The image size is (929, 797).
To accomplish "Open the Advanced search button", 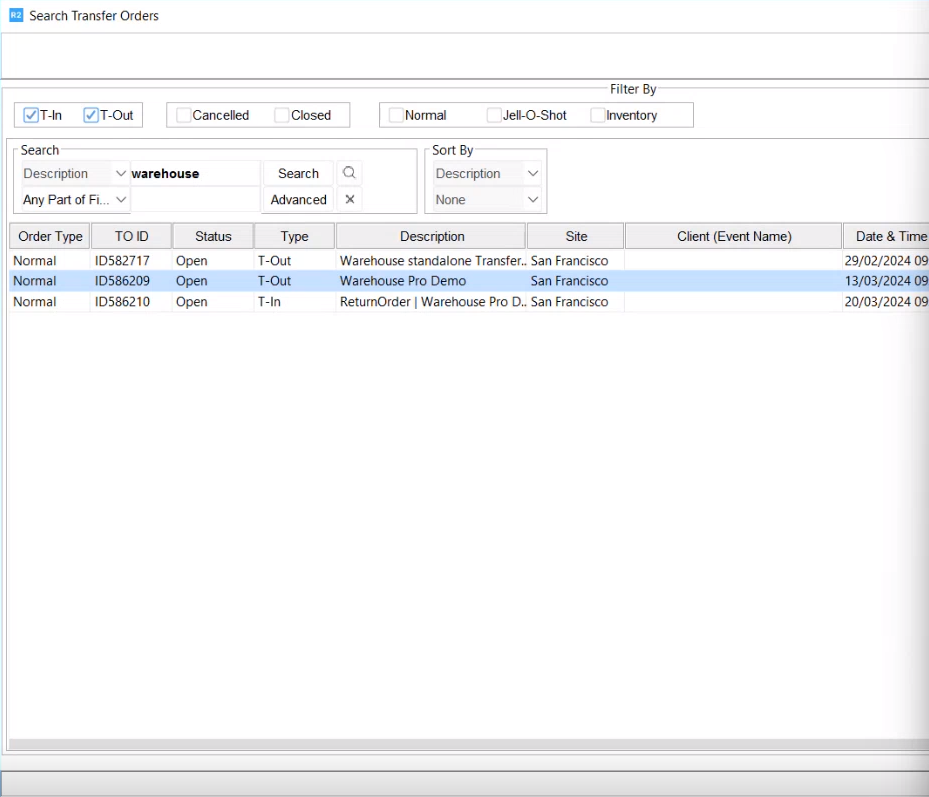I will click(298, 199).
